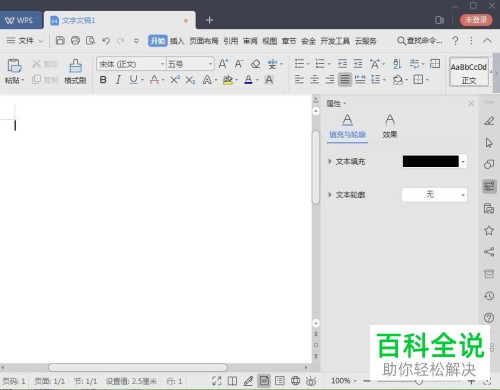Click the pen Style icon in sidebar

(489, 121)
